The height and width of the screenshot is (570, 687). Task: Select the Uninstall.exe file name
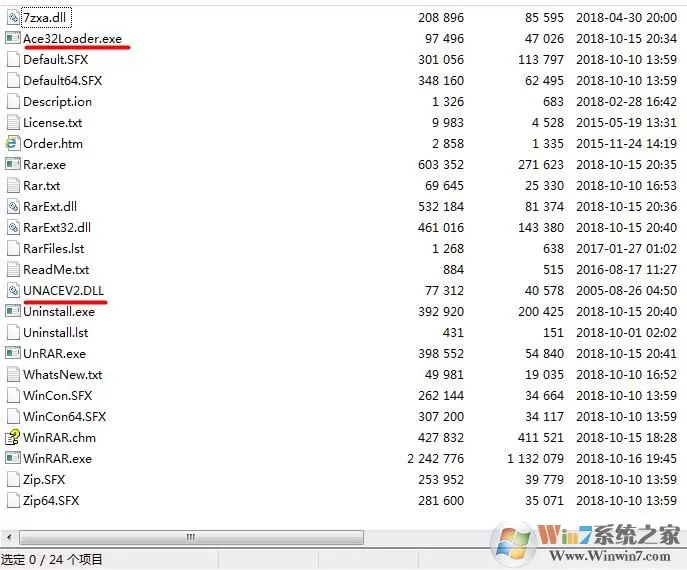tap(59, 312)
